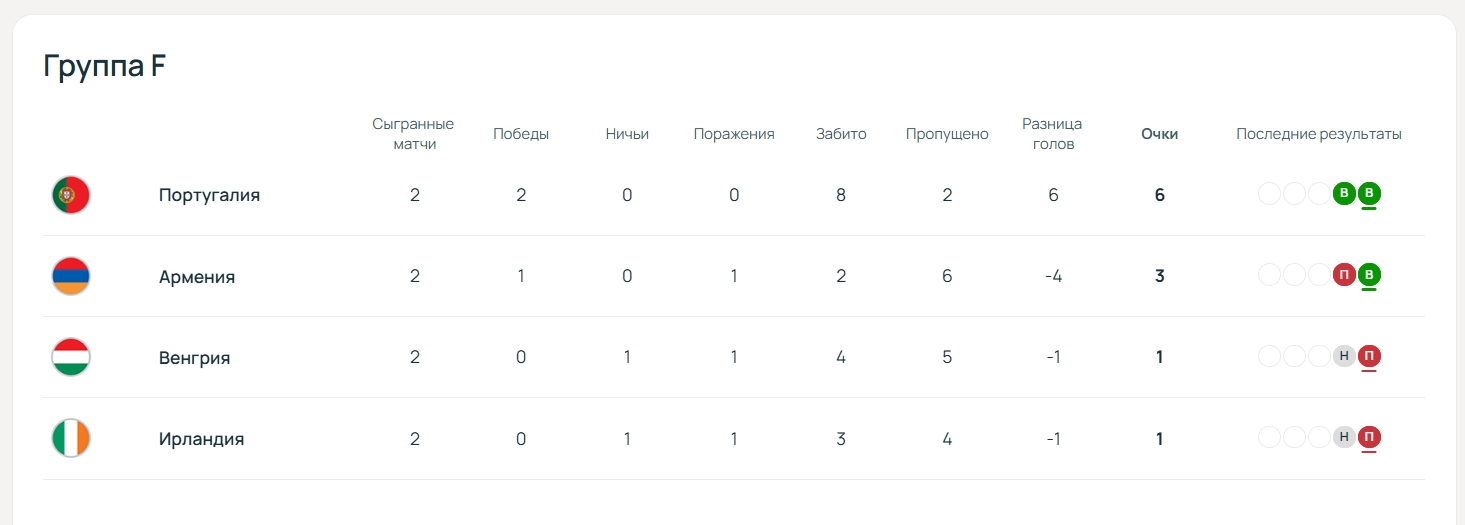Select Armenia's red loss result badge
Image resolution: width=1465 pixels, height=525 pixels.
(1344, 275)
